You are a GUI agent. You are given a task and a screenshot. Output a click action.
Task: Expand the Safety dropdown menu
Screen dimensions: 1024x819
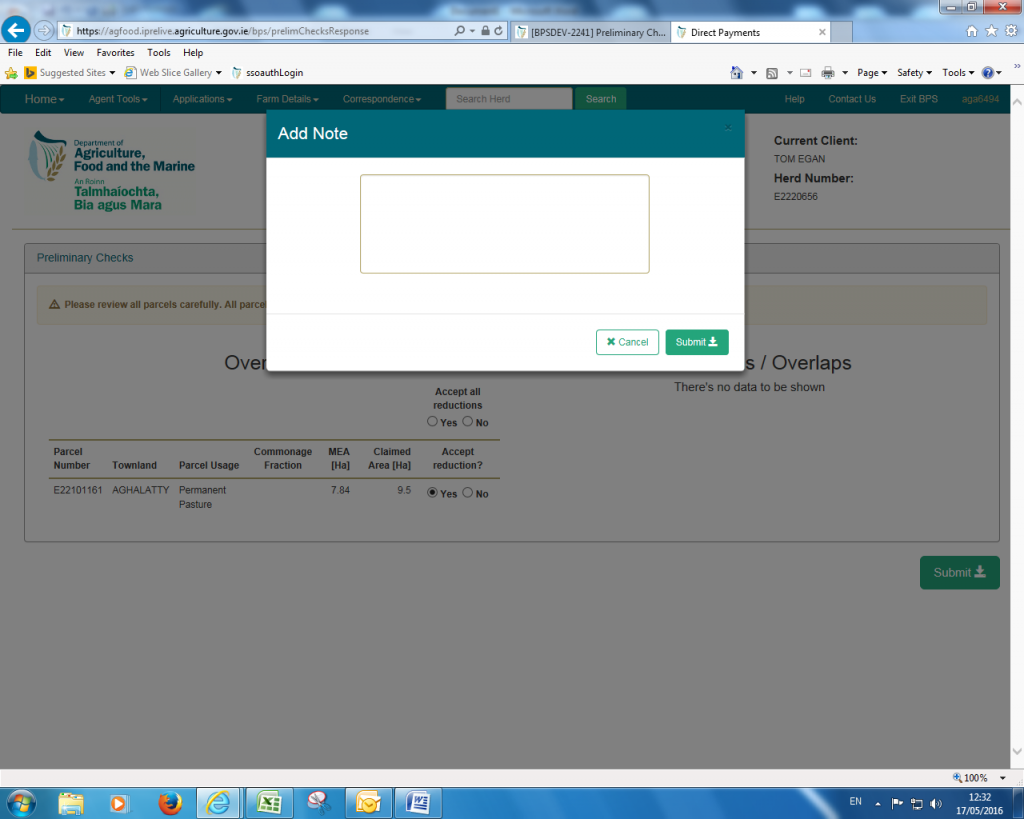(x=914, y=72)
